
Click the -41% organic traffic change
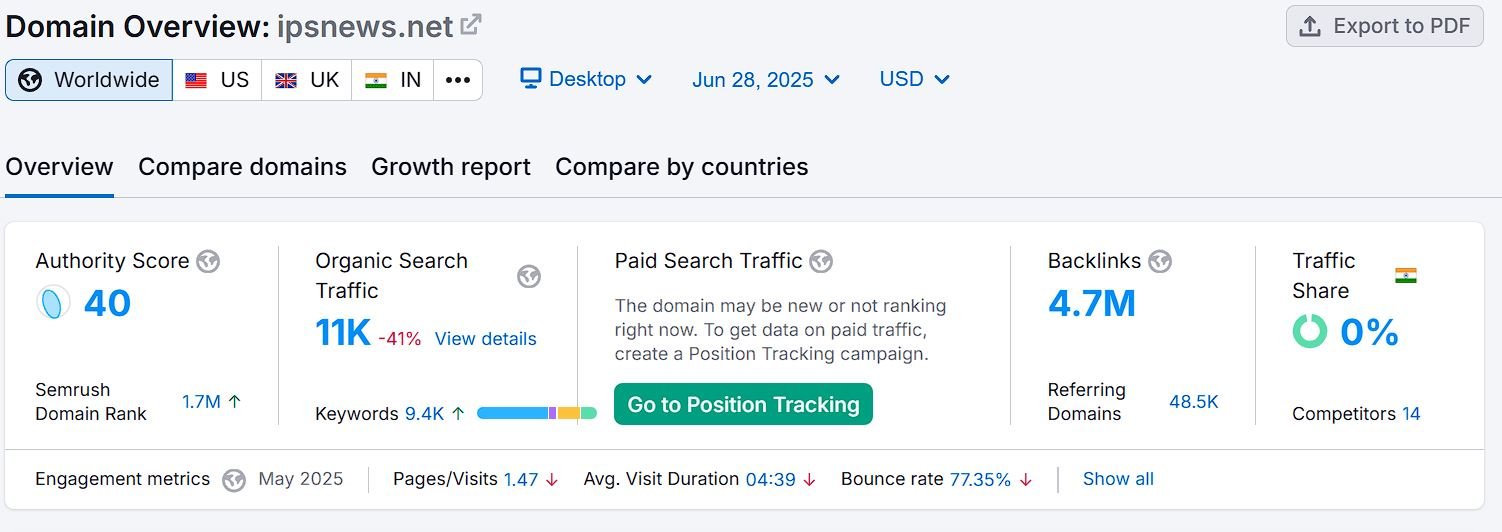coord(400,339)
